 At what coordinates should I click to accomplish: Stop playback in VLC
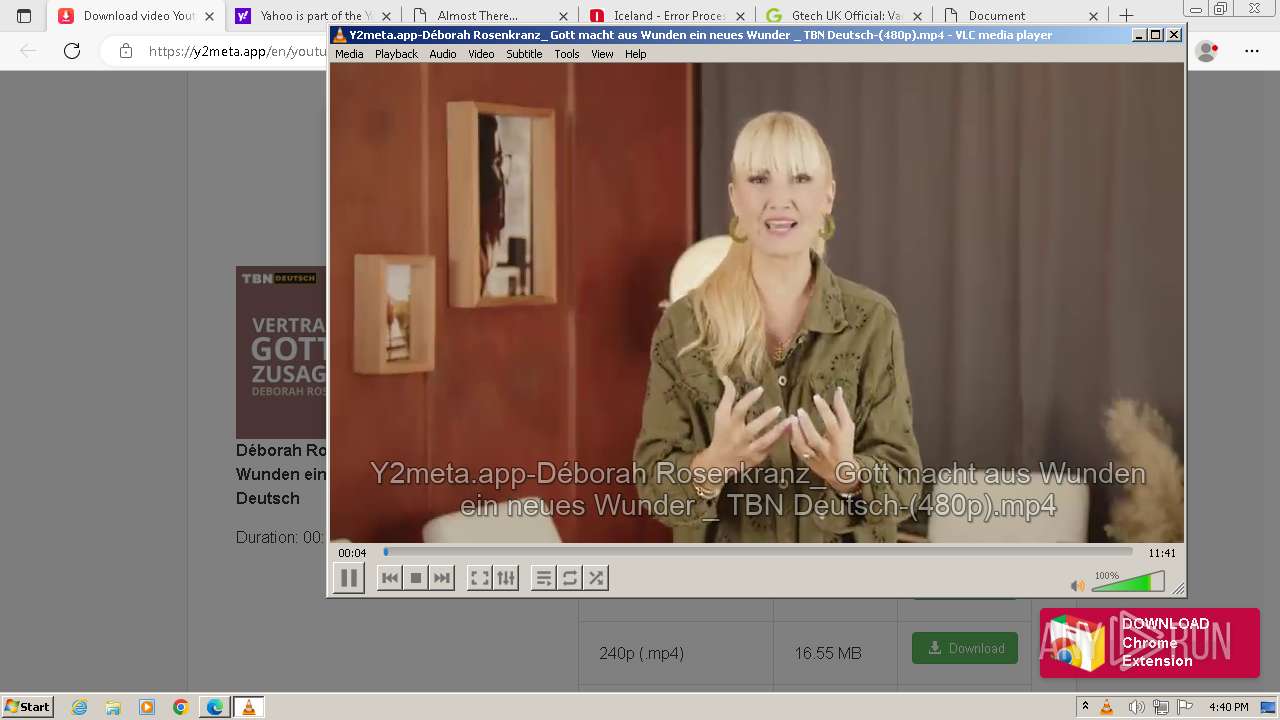click(416, 578)
